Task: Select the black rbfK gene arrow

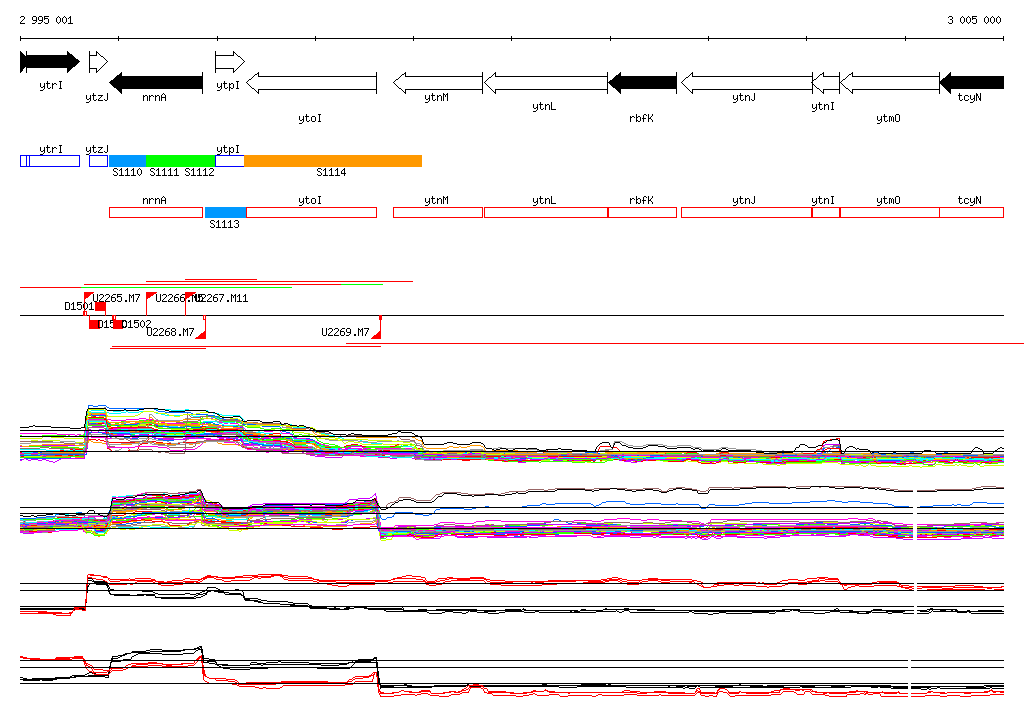Action: tap(642, 83)
